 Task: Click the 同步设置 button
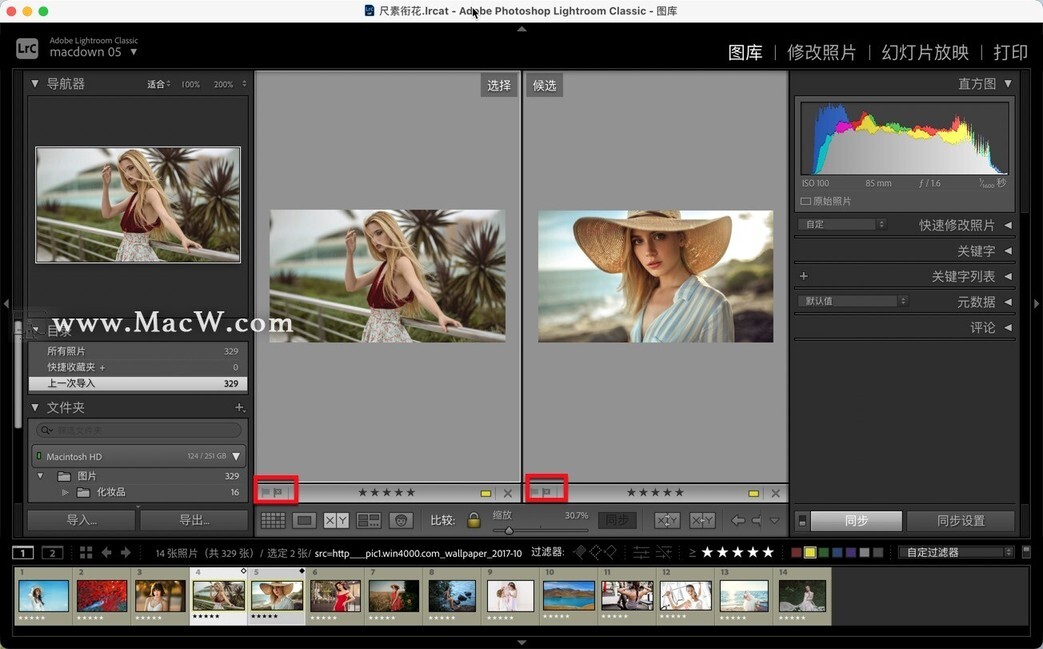tap(960, 521)
